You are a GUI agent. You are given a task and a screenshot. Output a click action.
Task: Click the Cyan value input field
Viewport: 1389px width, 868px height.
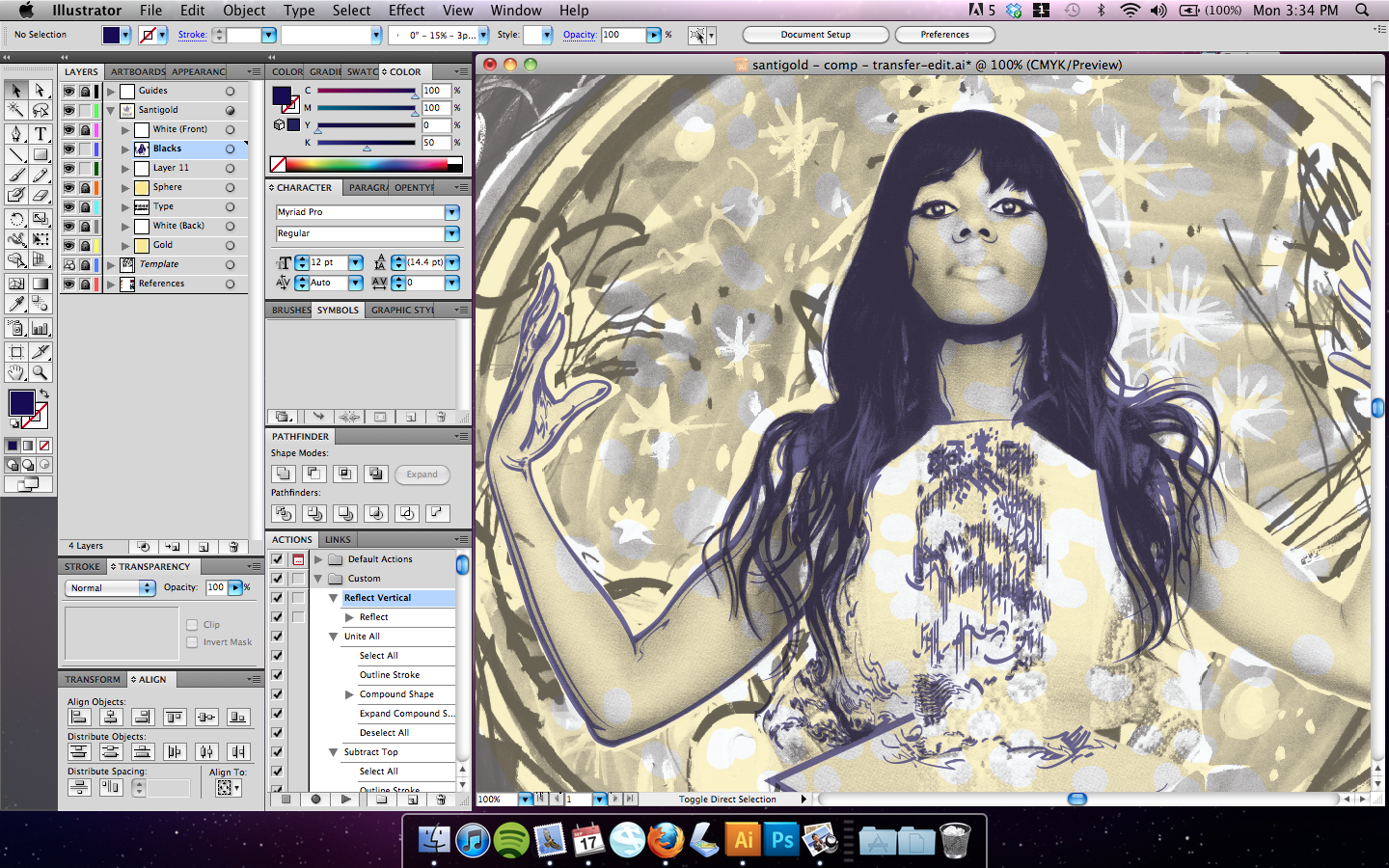coord(436,91)
